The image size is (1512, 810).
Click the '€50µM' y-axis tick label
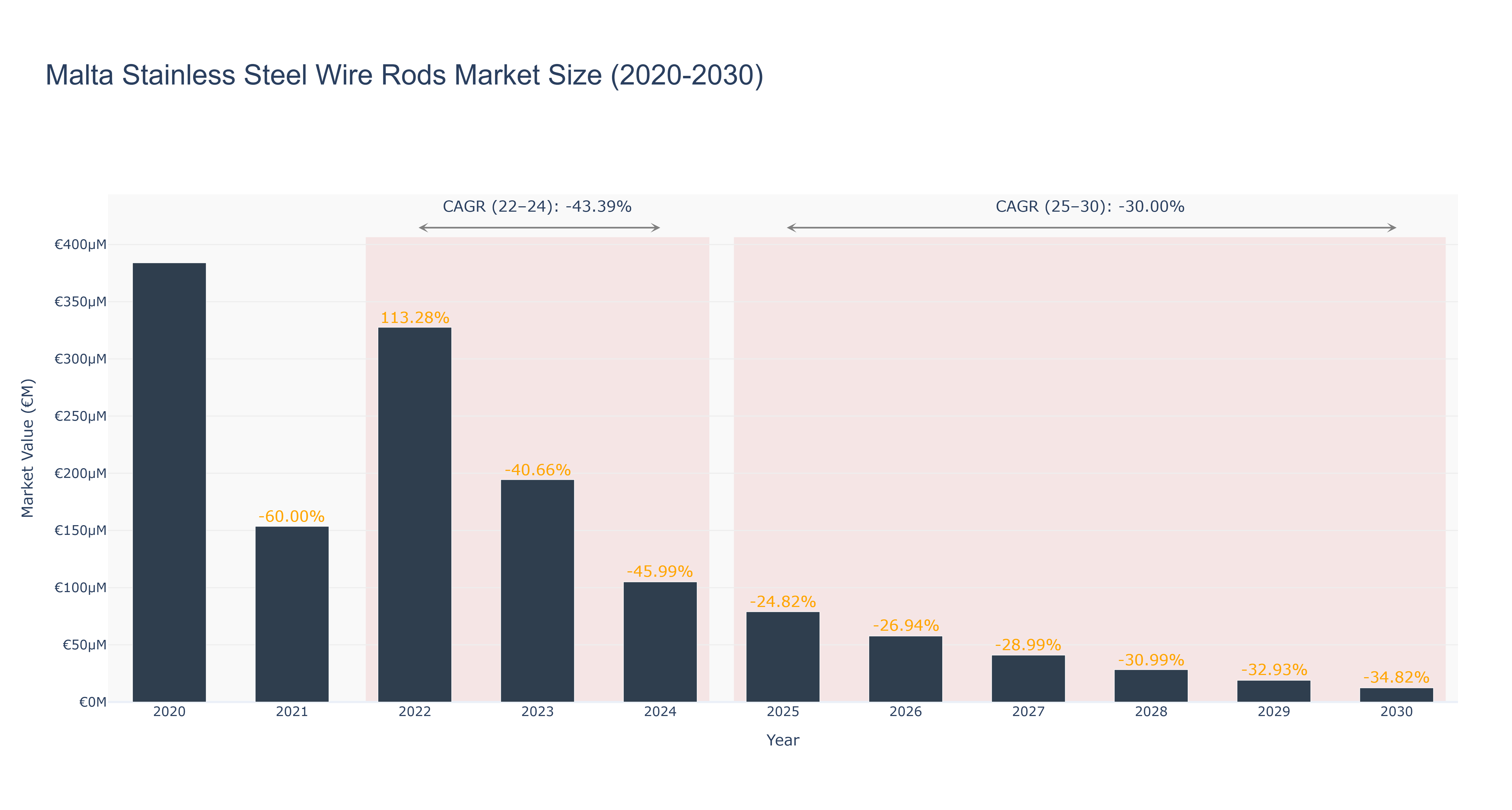[85, 645]
